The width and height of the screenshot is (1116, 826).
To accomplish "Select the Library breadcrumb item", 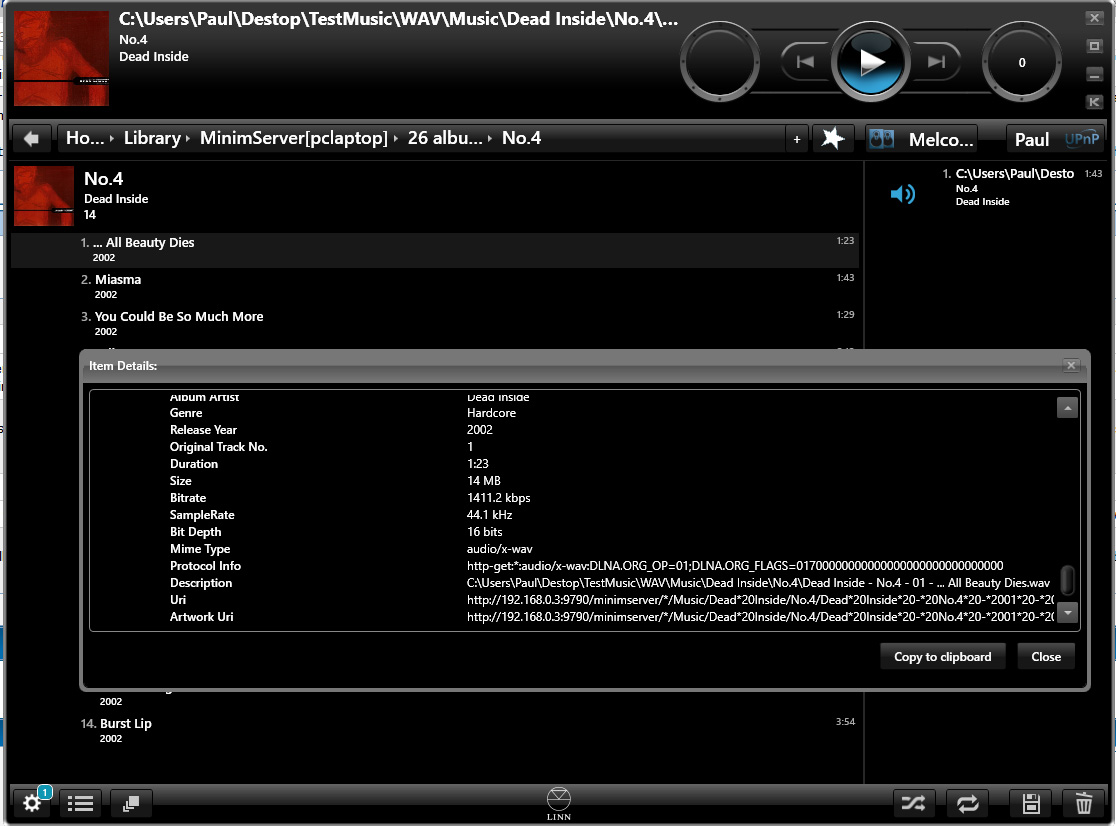I will coord(152,138).
